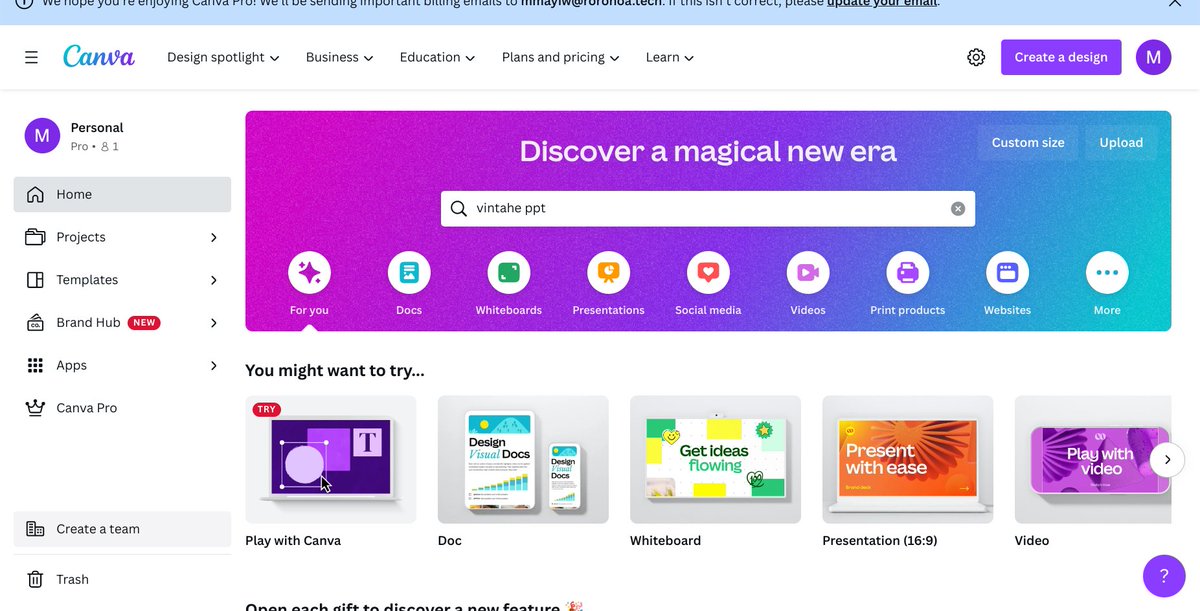Open Trash in sidebar
The height and width of the screenshot is (611, 1200).
(x=122, y=579)
